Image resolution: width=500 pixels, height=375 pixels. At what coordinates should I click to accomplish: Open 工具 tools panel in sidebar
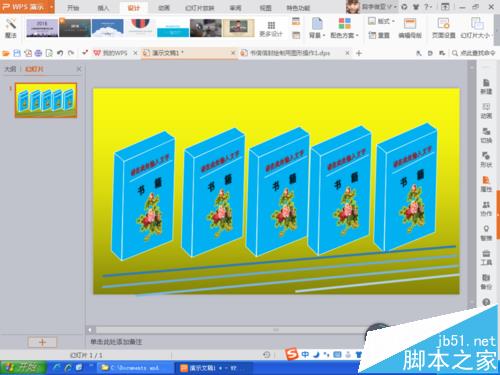[x=486, y=258]
